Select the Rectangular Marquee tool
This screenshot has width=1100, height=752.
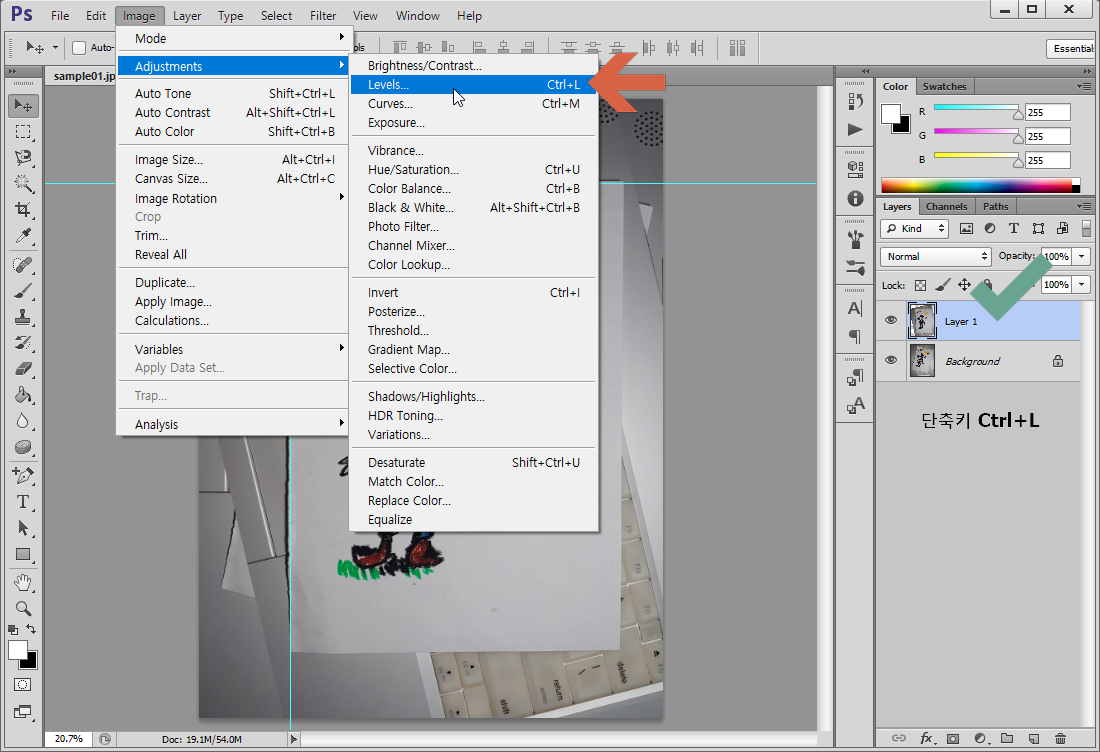point(23,132)
